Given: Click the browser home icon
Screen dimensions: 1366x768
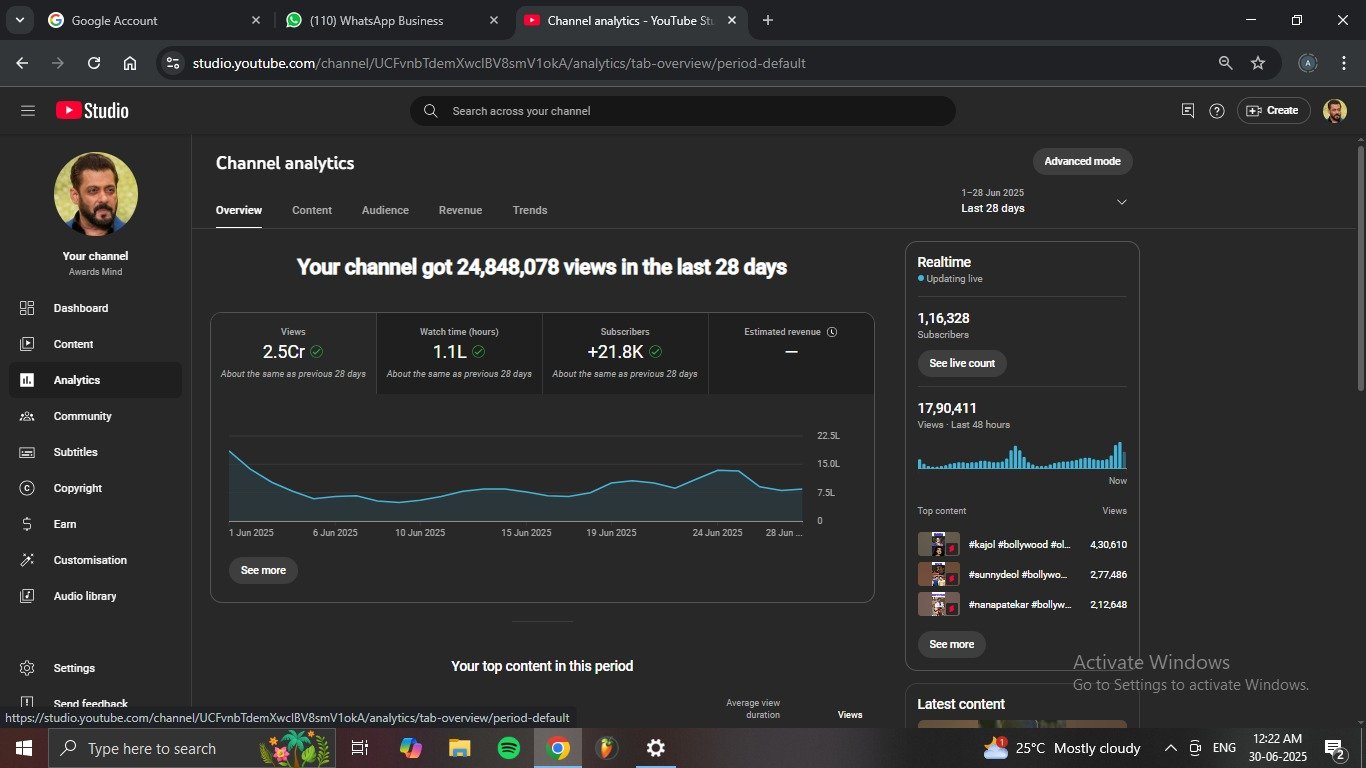Looking at the screenshot, I should 130,63.
